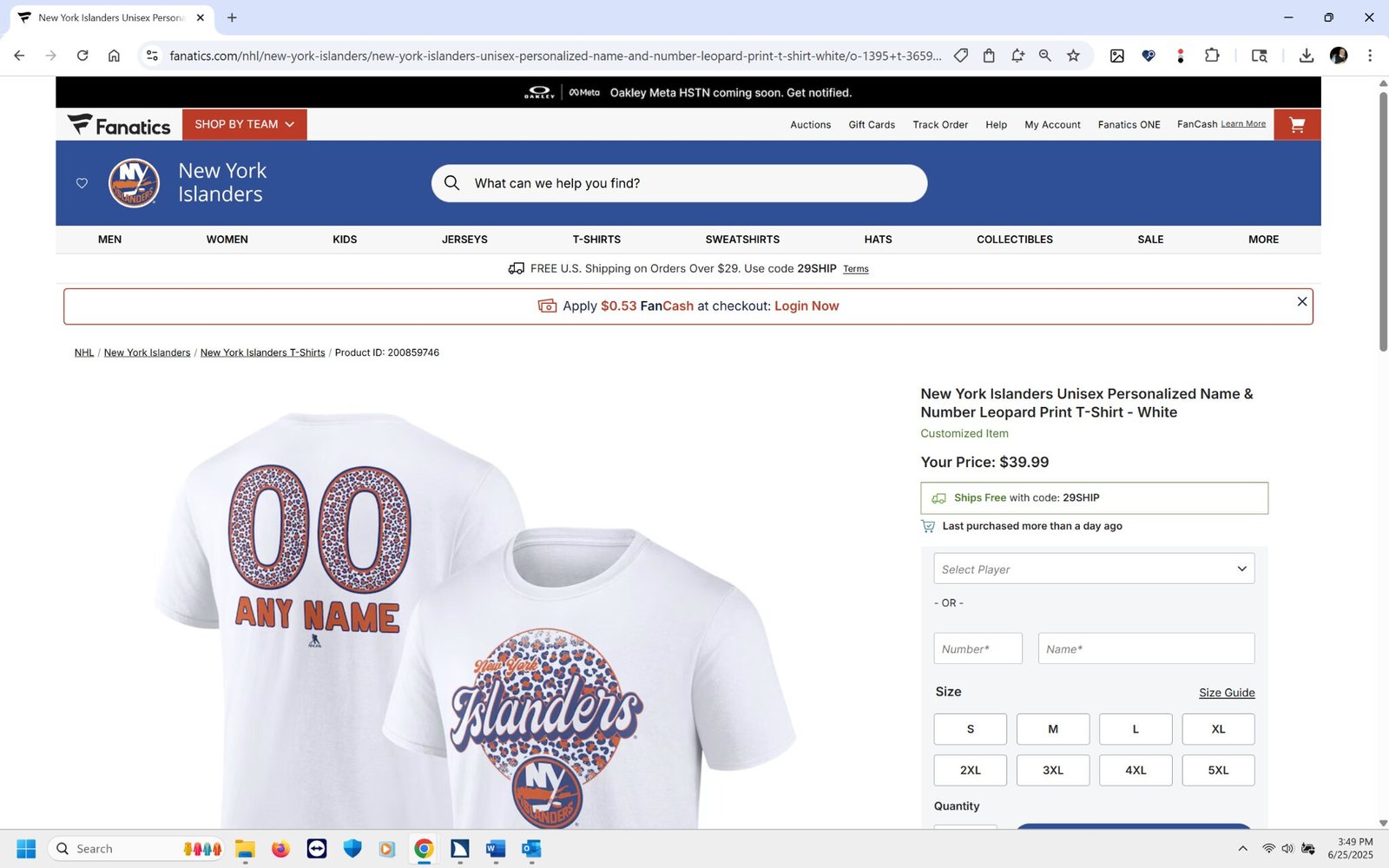
Task: Click the New York Islanders logo
Action: [x=134, y=183]
